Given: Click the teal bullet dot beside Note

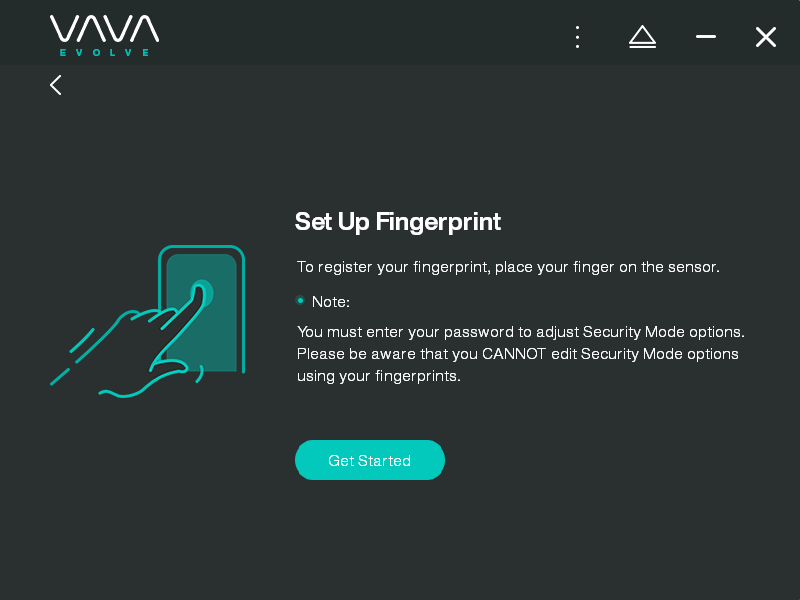Looking at the screenshot, I should pyautogui.click(x=301, y=301).
